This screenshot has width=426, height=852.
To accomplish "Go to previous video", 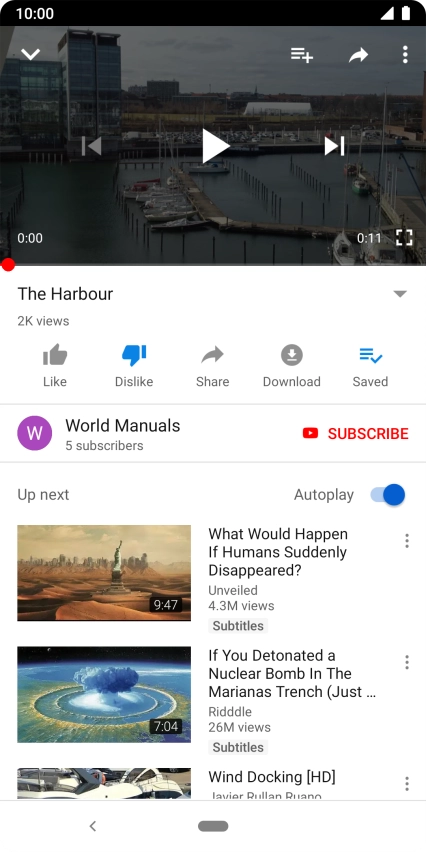I will pyautogui.click(x=91, y=146).
